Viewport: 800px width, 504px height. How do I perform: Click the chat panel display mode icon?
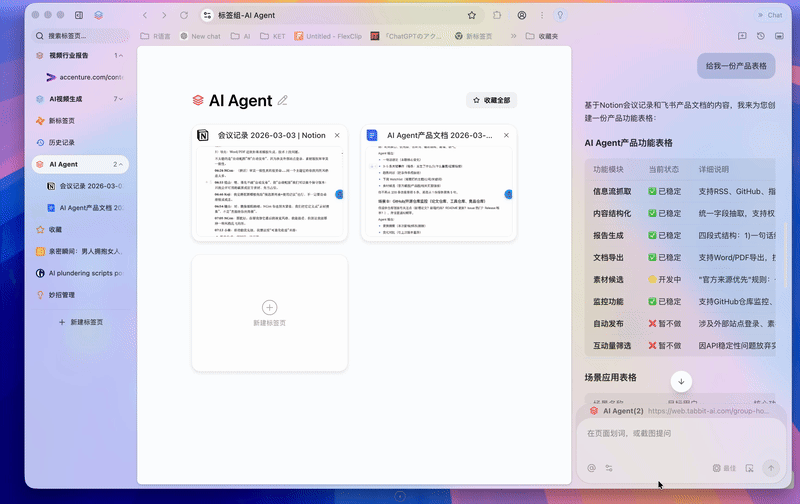coord(779,36)
